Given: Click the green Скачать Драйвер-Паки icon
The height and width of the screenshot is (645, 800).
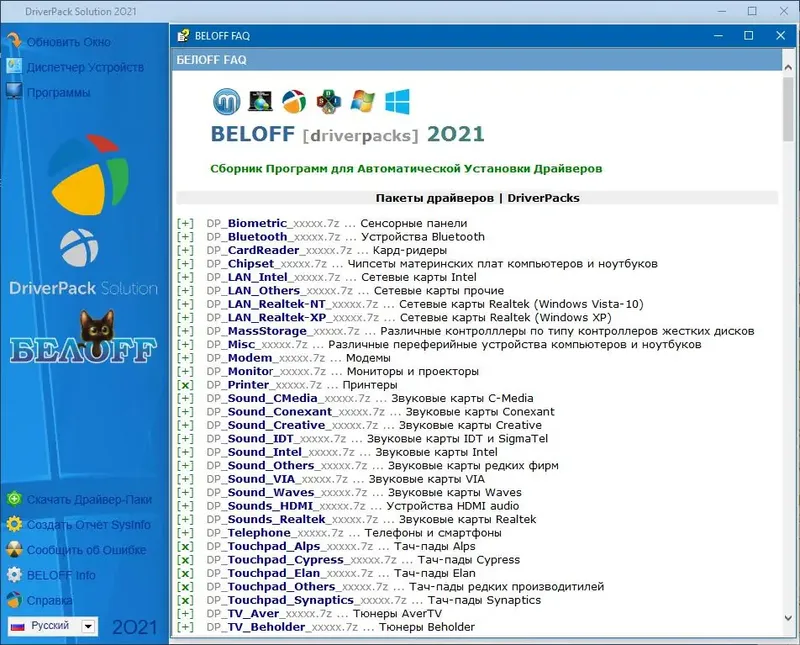Looking at the screenshot, I should tap(14, 499).
